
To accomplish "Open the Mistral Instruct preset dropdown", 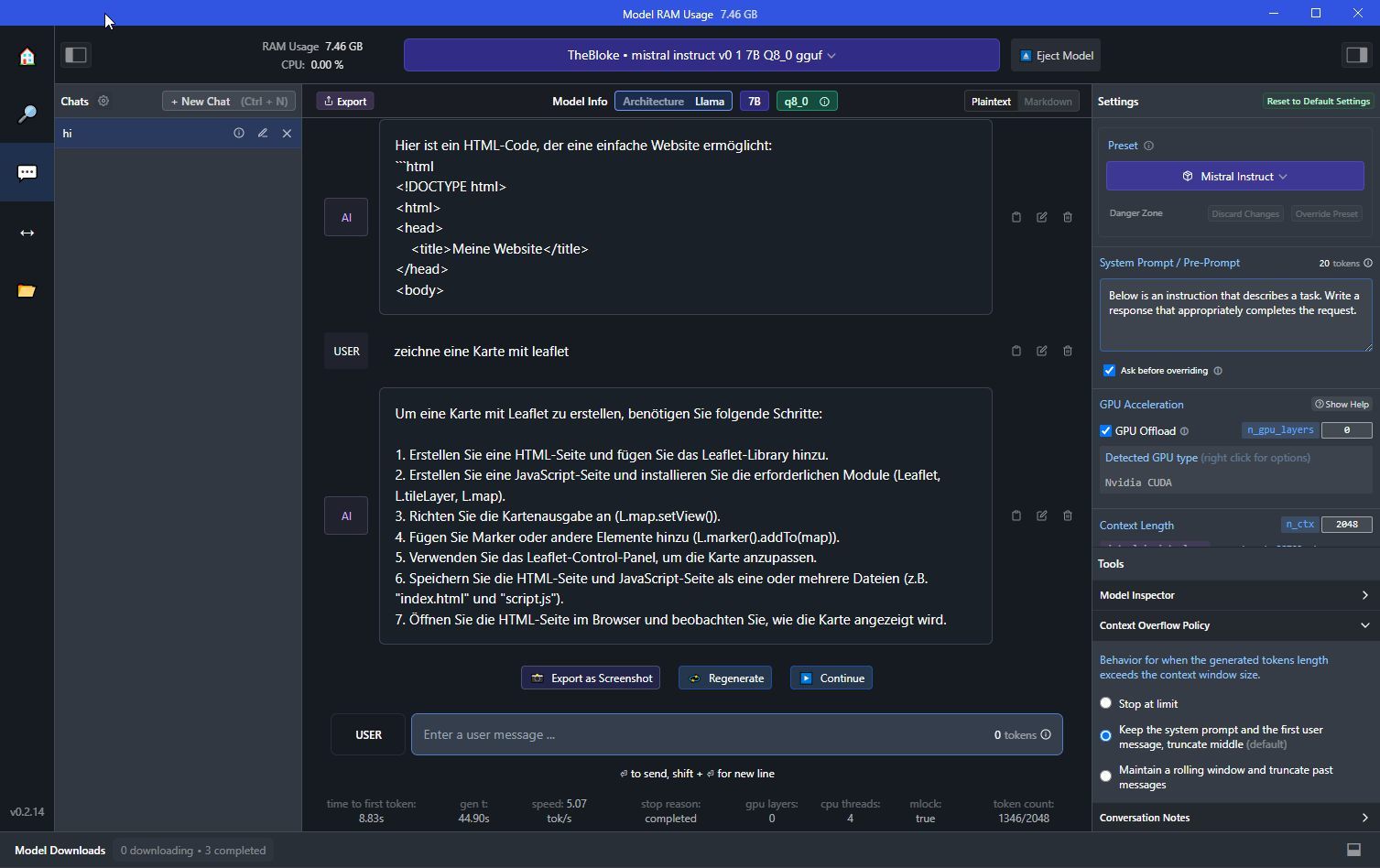I will [1235, 176].
